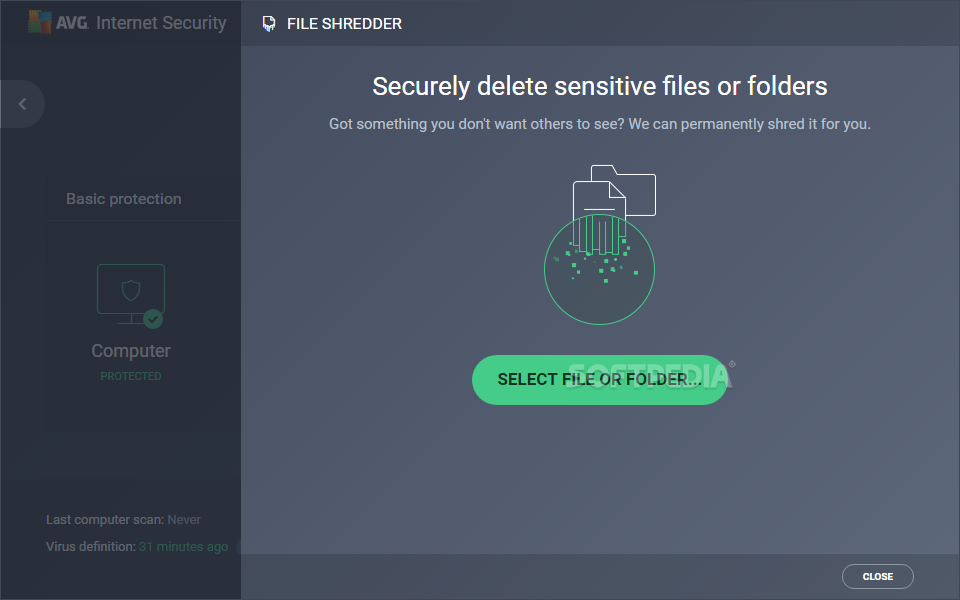Click the FILE SHREDDER title text

point(344,24)
